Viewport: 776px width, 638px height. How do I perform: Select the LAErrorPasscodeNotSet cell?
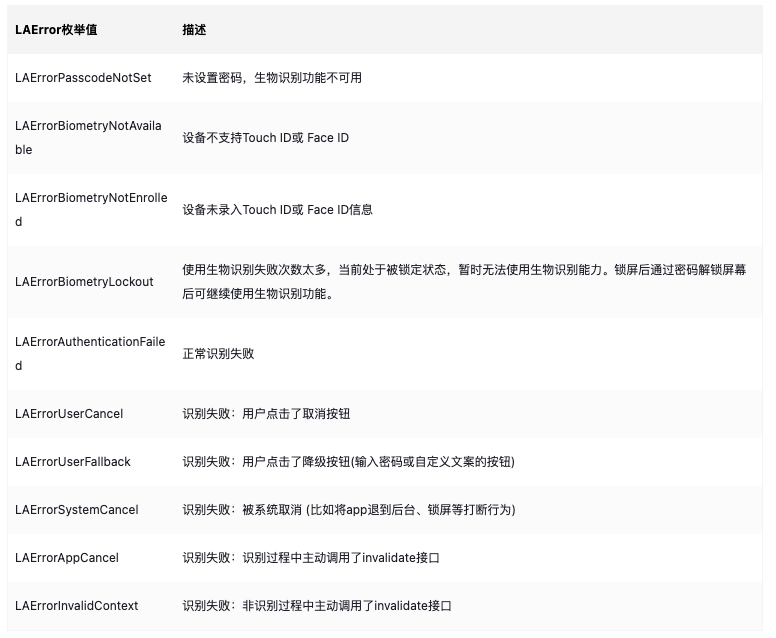(x=83, y=78)
